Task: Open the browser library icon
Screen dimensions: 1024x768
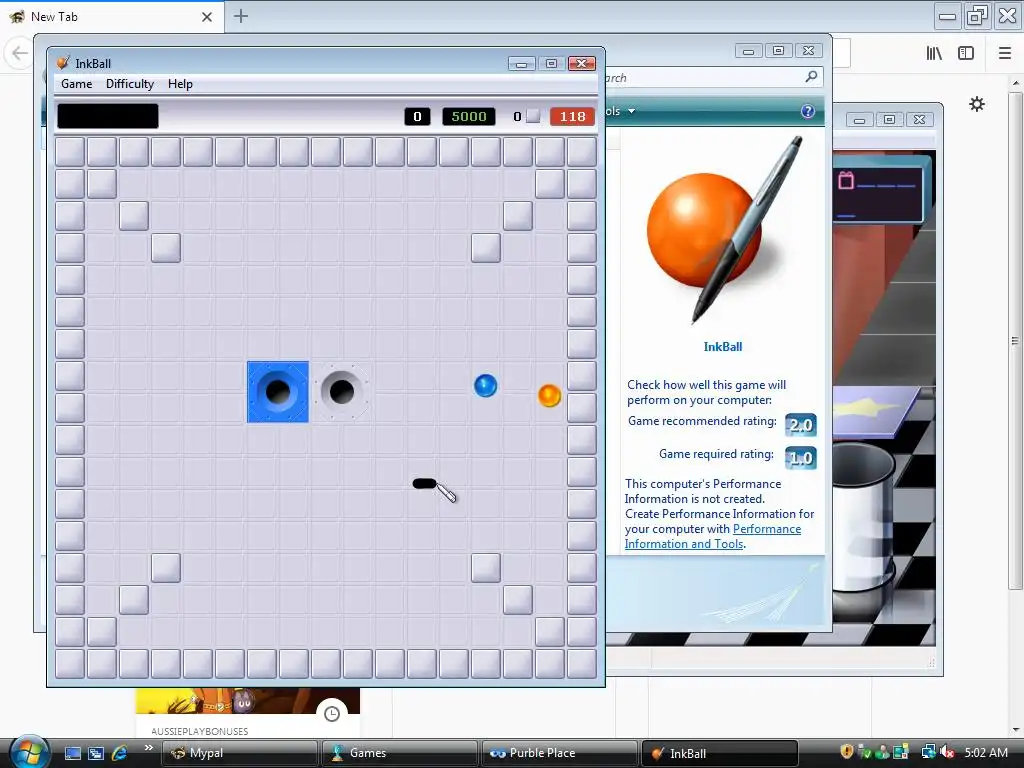Action: point(935,53)
